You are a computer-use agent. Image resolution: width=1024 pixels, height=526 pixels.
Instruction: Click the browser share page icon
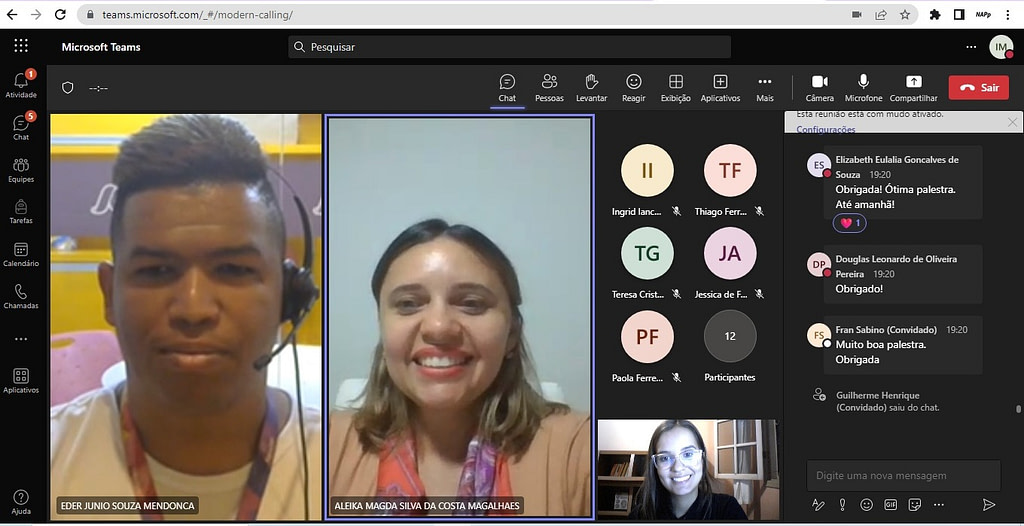pyautogui.click(x=881, y=14)
